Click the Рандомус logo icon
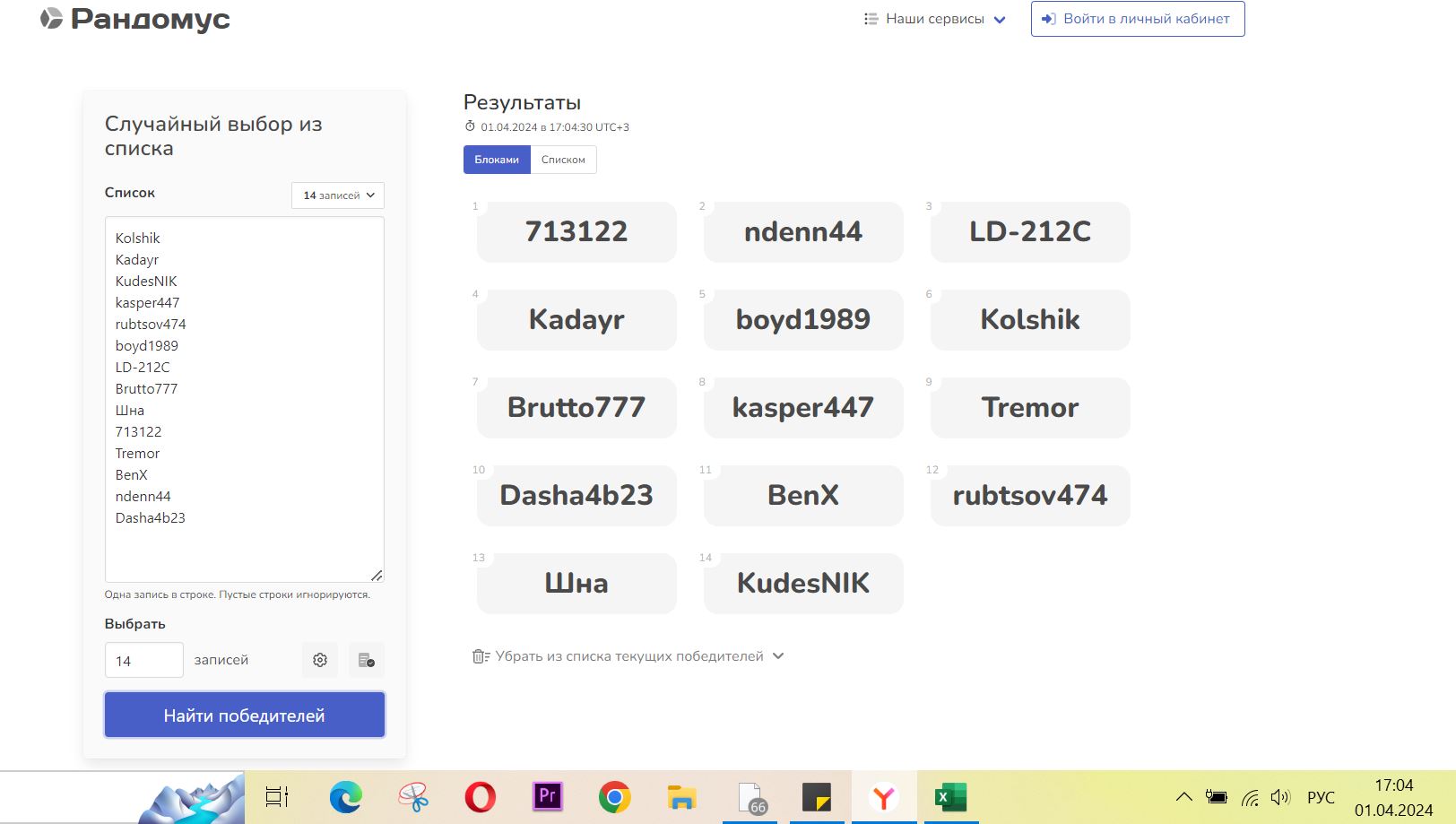Viewport: 1456px width, 824px height. tap(51, 18)
